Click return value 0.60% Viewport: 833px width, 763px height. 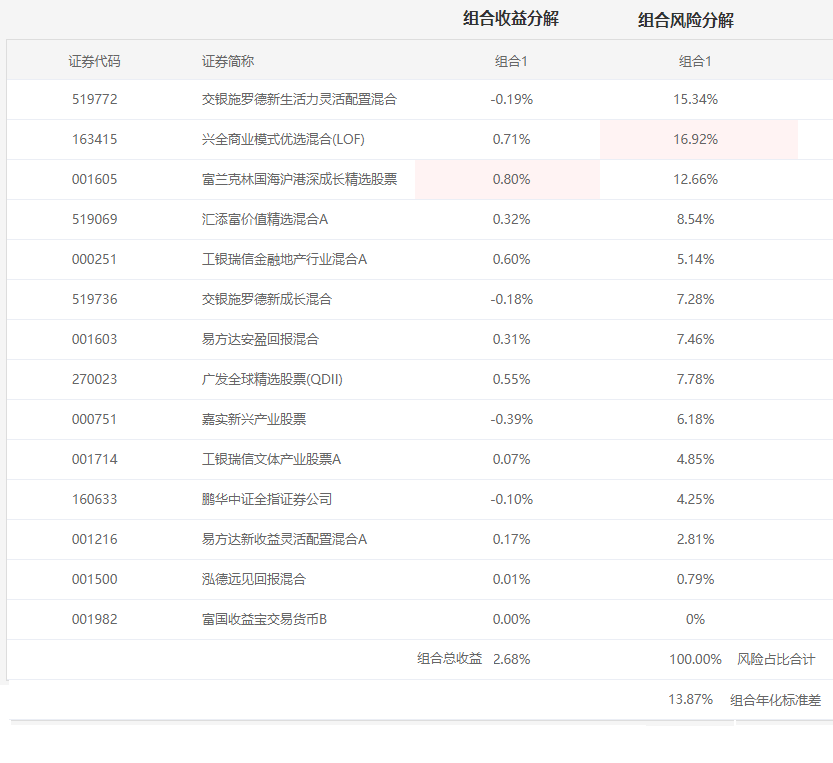[x=512, y=259]
